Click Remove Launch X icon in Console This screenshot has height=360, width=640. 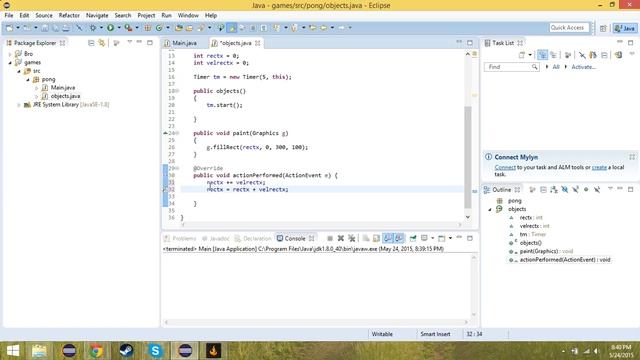coord(341,238)
